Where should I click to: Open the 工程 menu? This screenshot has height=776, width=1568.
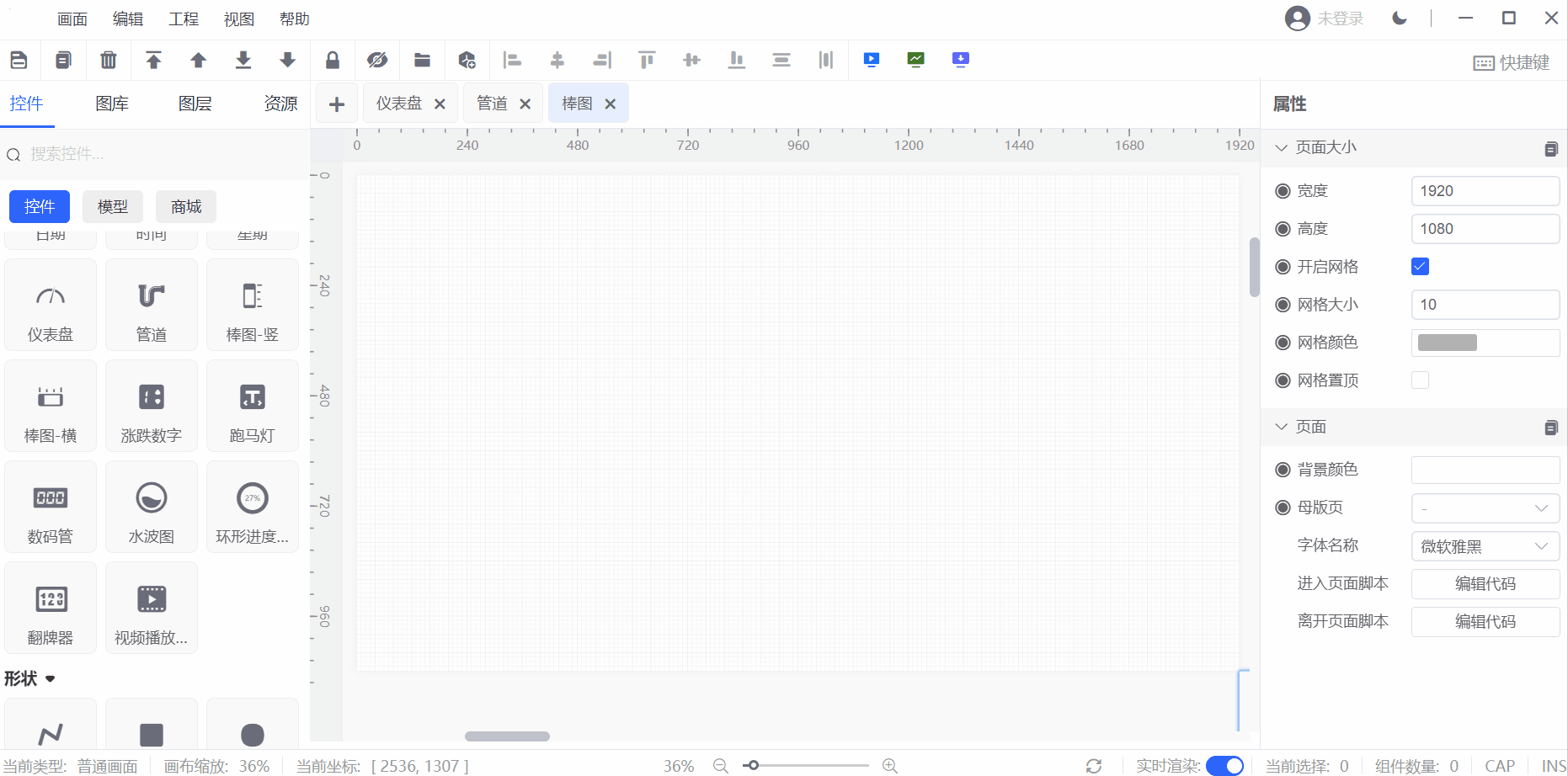[x=183, y=19]
